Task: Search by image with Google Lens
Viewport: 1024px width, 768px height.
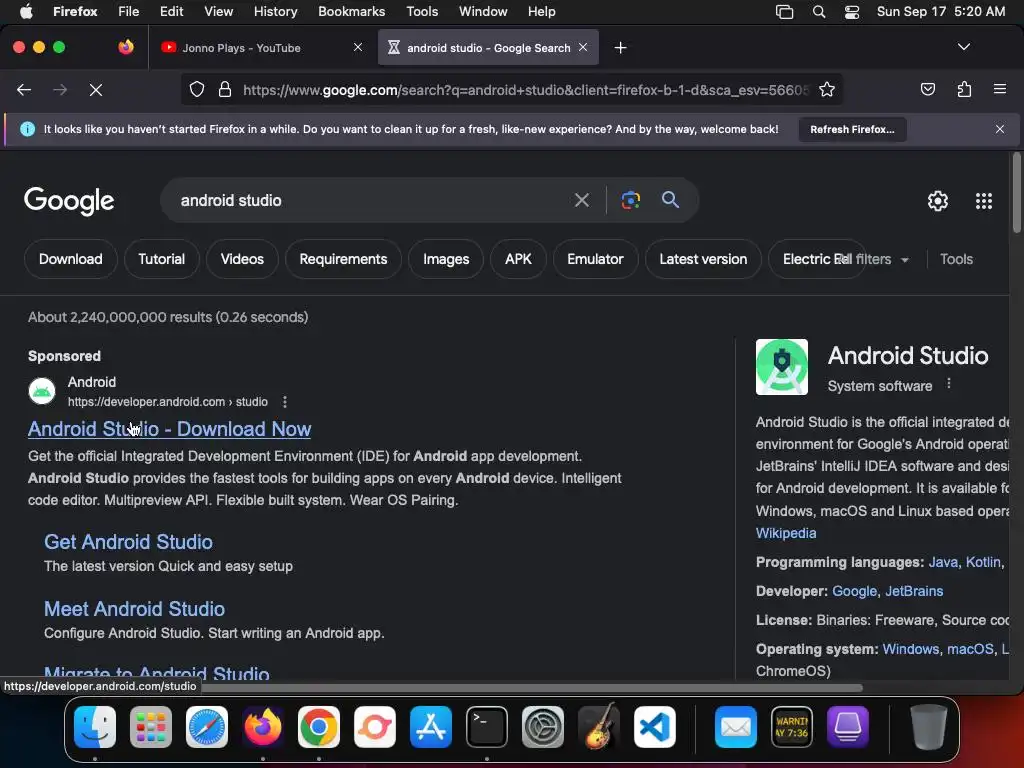Action: click(x=630, y=200)
